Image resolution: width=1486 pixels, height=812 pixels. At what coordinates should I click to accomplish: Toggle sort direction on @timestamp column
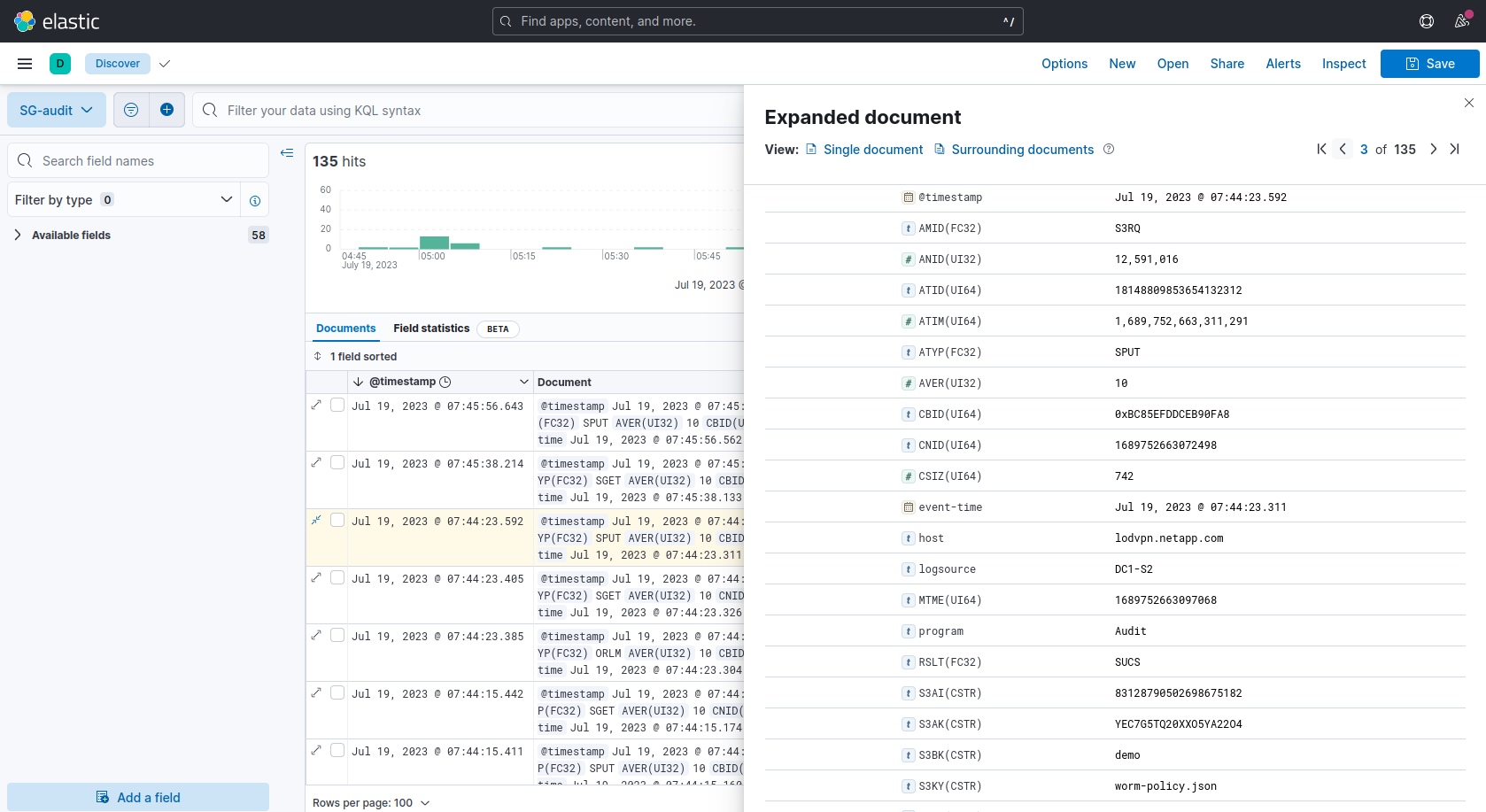[x=358, y=382]
